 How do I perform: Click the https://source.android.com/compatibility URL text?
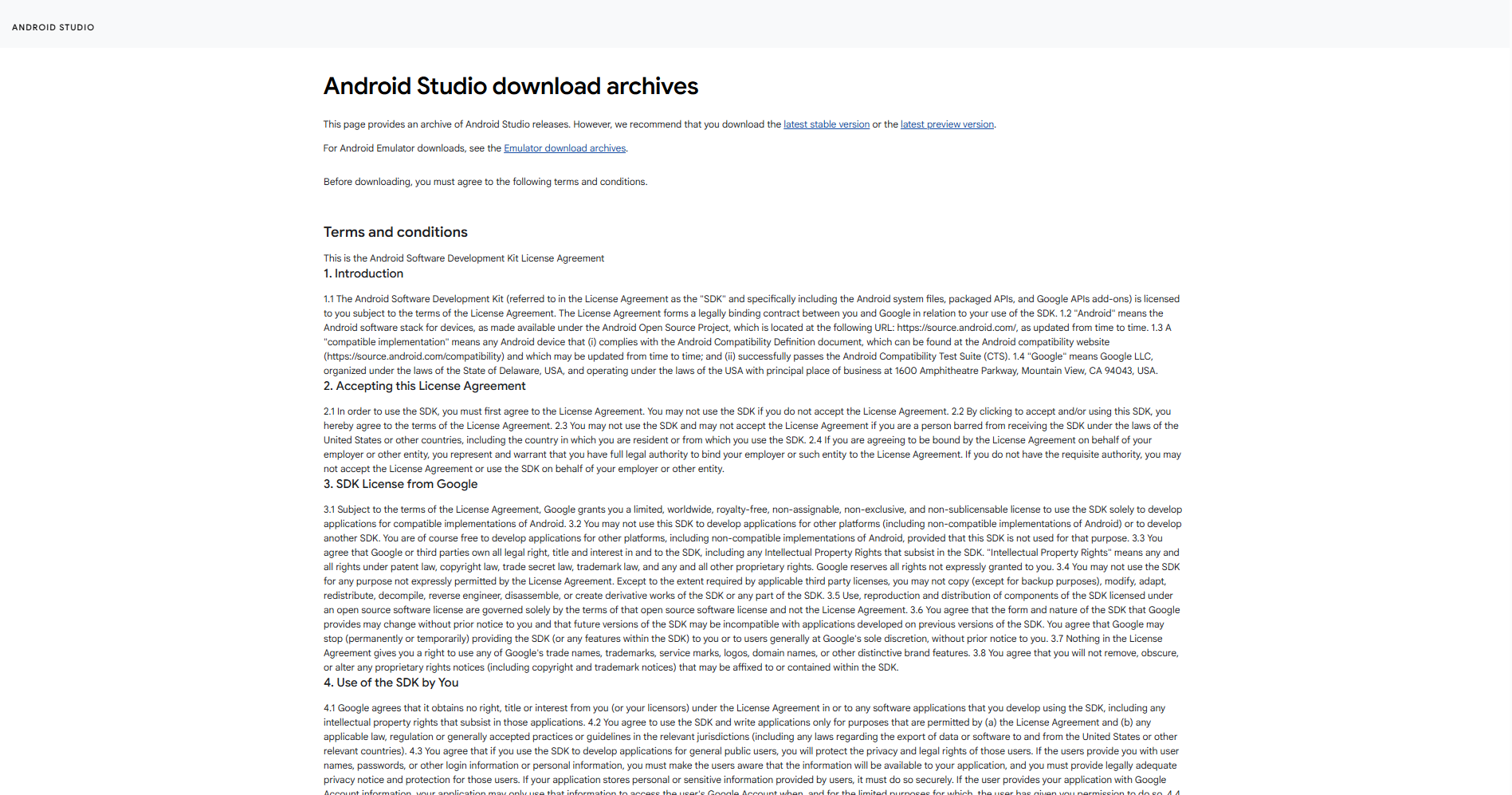(414, 356)
